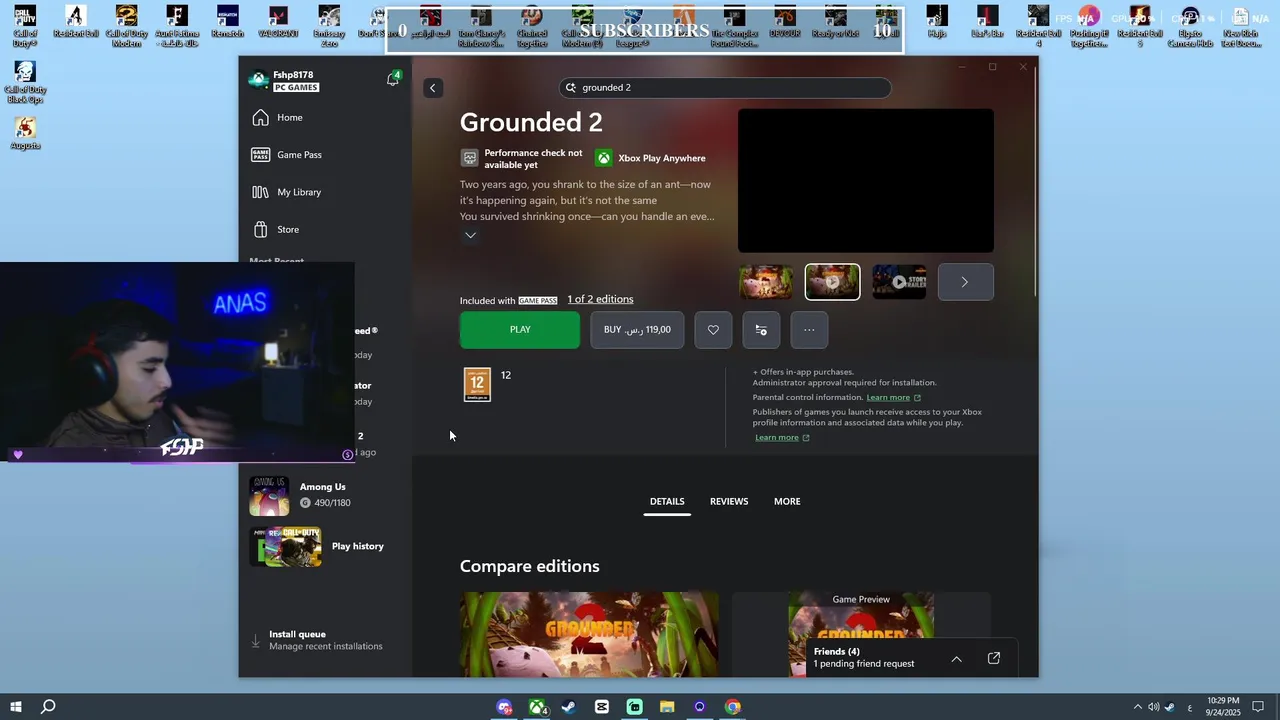Switch to the DETAILS tab
Screen dimensions: 1280x720
click(667, 502)
